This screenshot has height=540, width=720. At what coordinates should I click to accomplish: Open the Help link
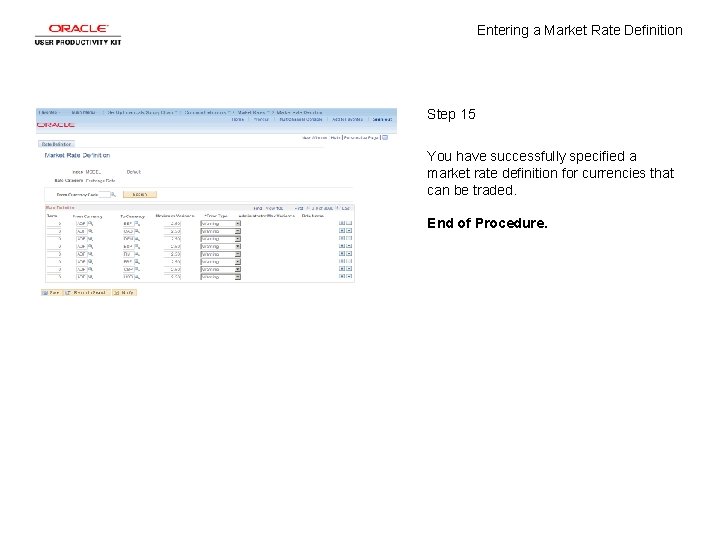pos(335,138)
